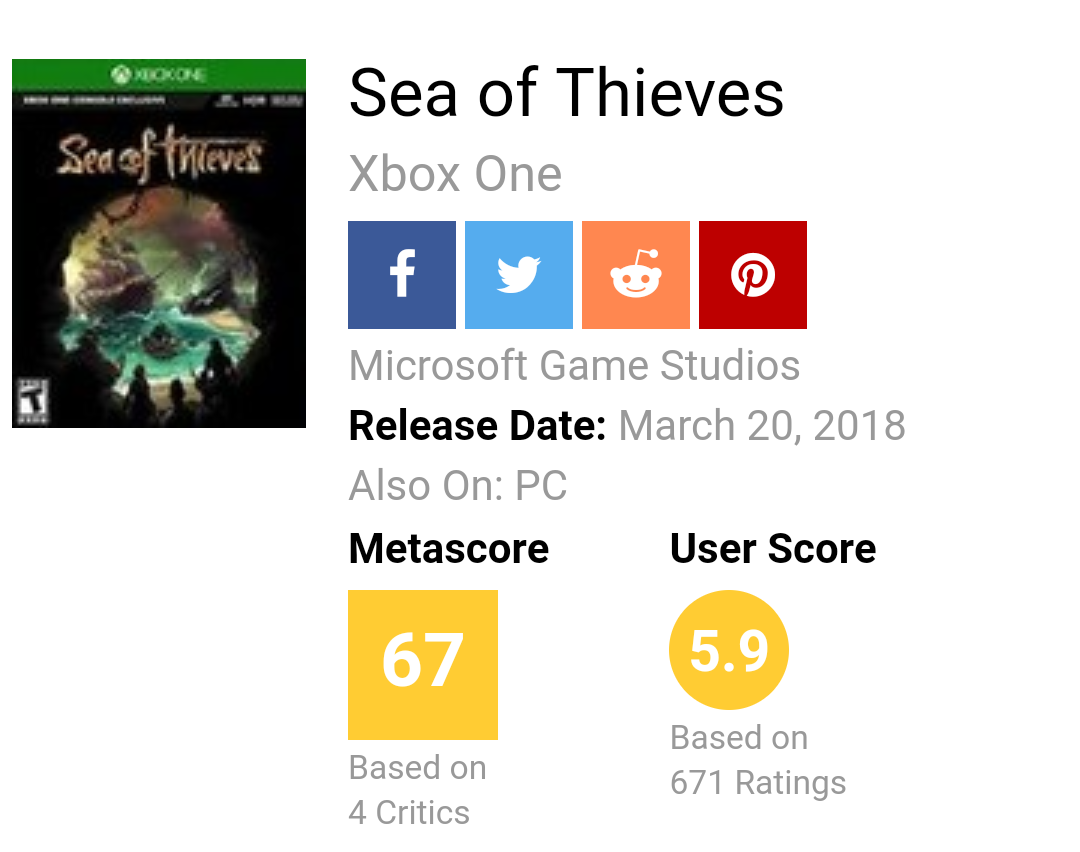Select the March 20, 2018 date text
This screenshot has height=852, width=1080.
762,426
